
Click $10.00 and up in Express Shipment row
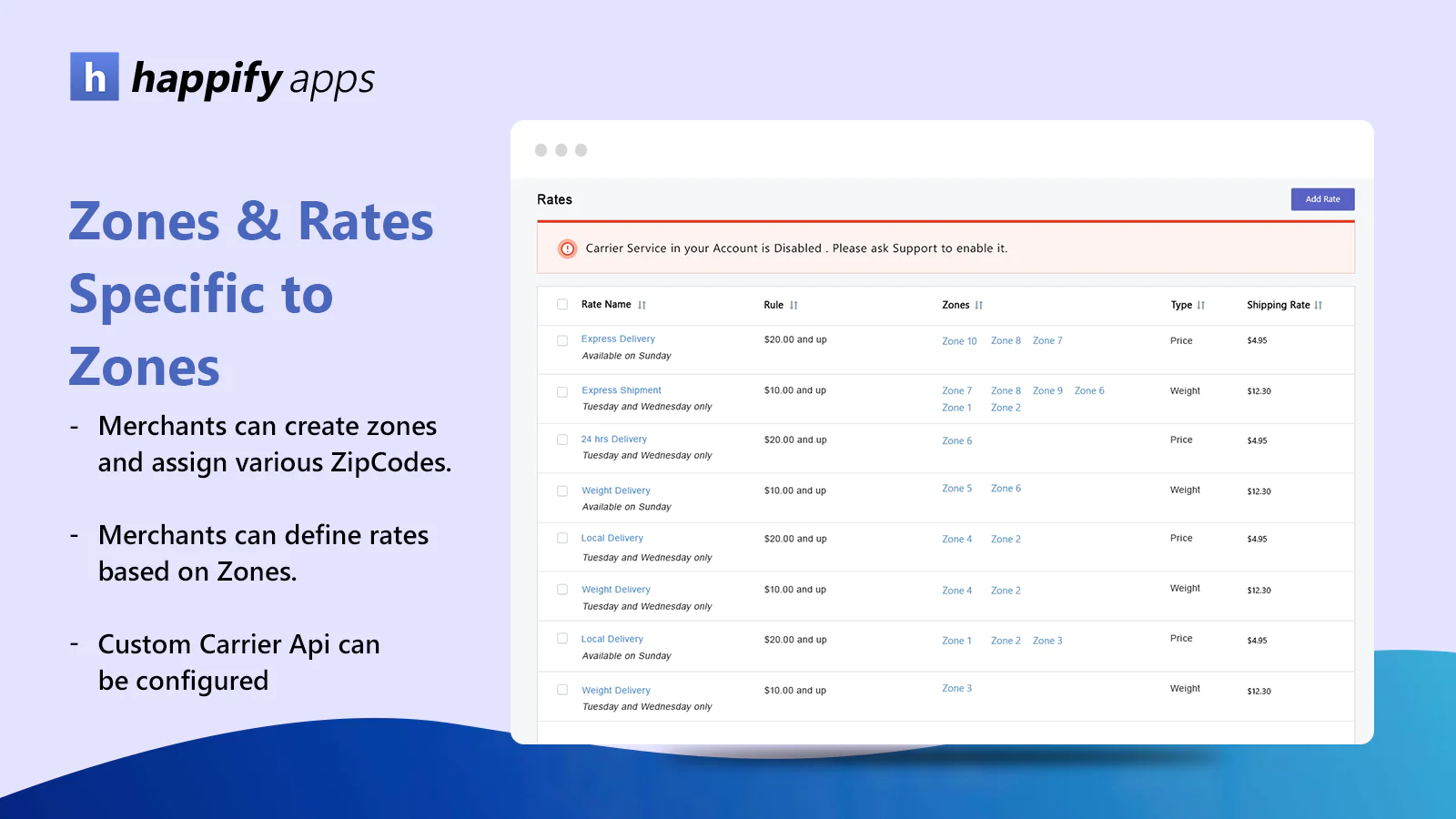pos(795,390)
